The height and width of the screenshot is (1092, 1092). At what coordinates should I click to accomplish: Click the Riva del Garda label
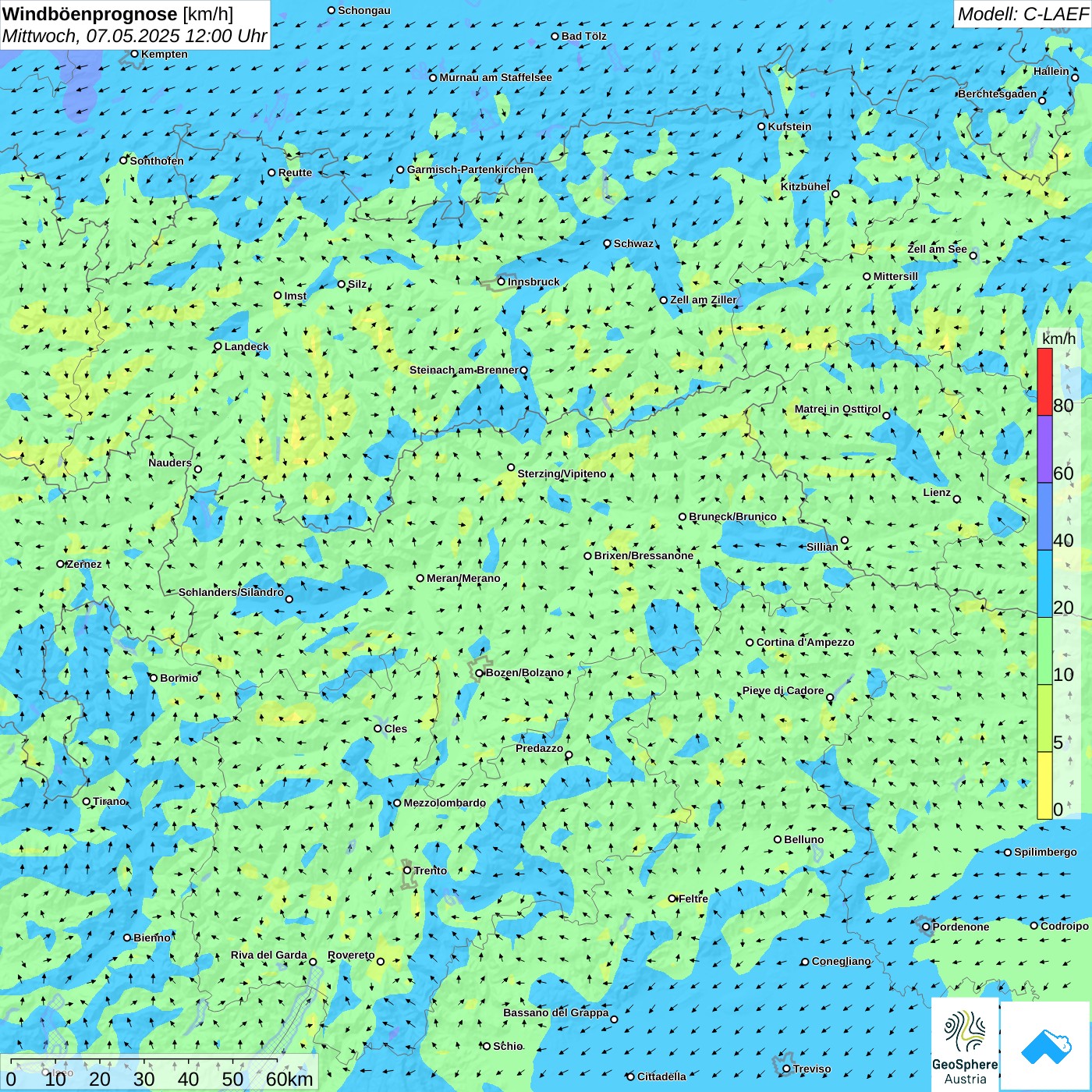(x=269, y=955)
